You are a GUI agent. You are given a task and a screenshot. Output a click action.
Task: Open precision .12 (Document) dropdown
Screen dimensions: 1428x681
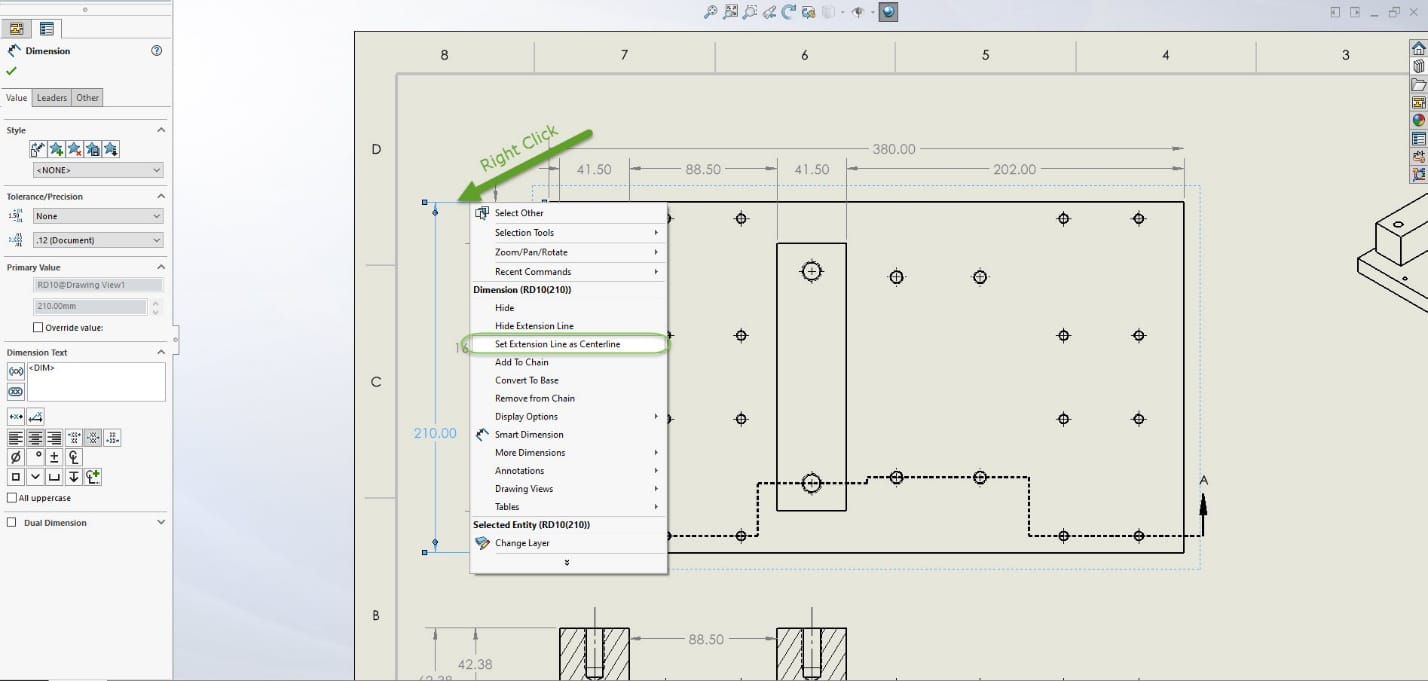click(96, 240)
